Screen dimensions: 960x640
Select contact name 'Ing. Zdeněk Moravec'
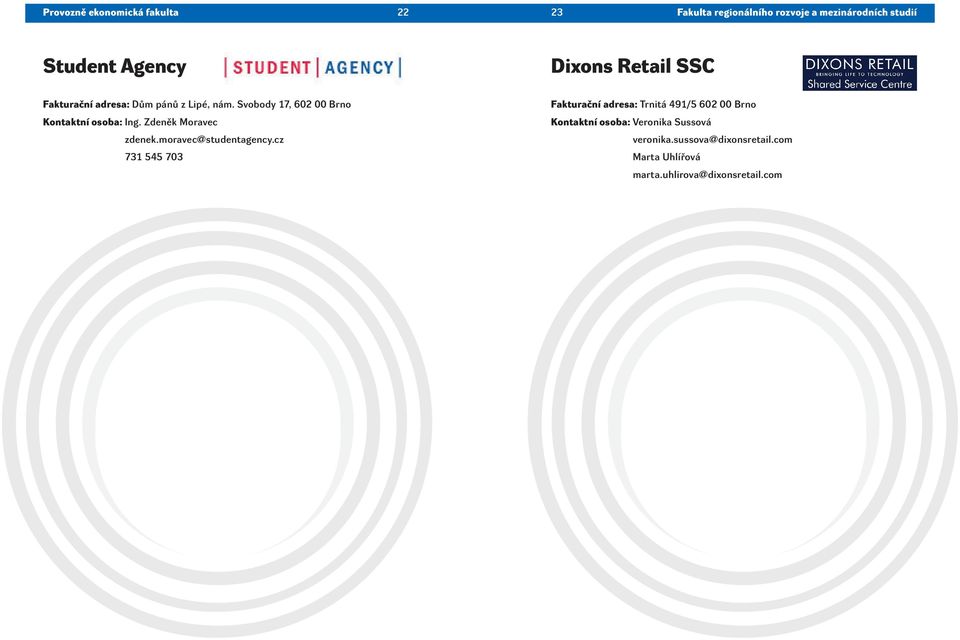pyautogui.click(x=171, y=122)
